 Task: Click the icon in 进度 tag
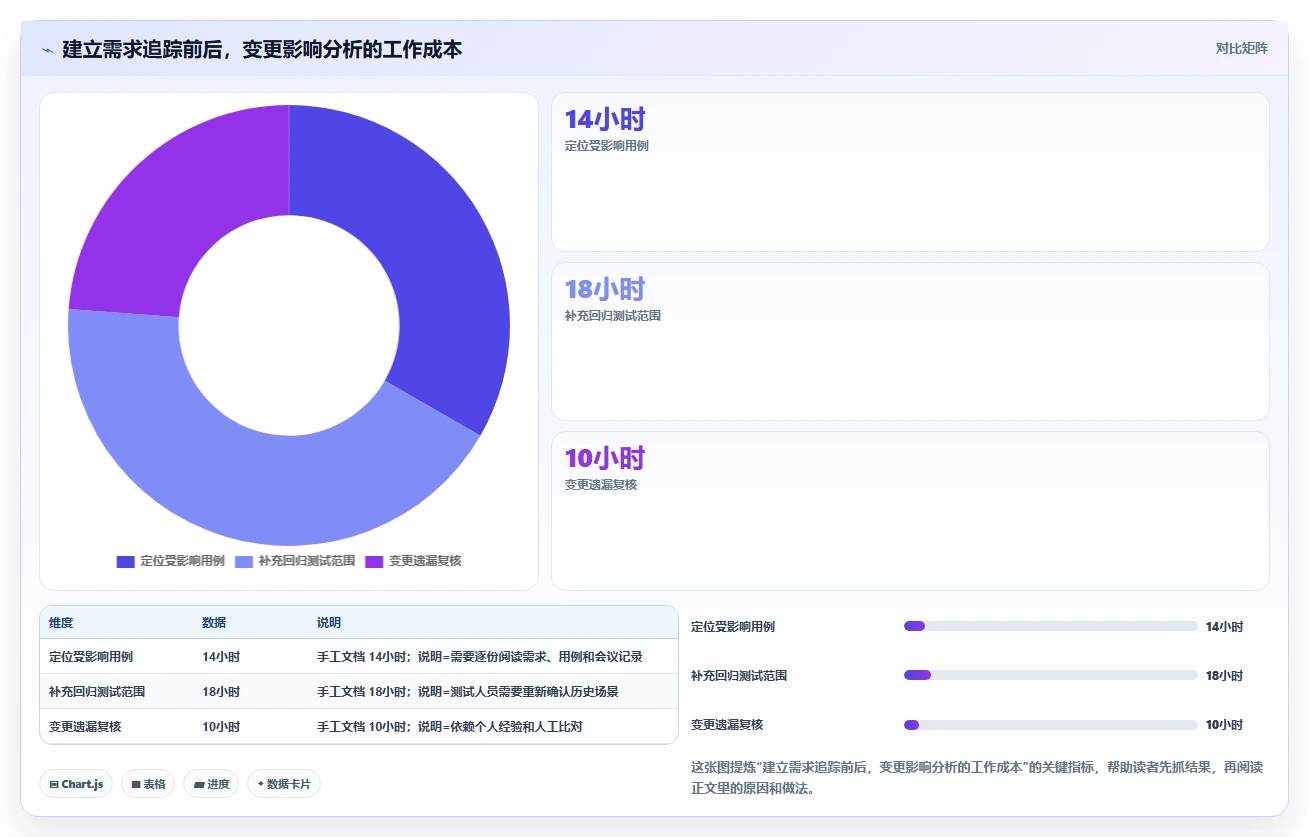tap(199, 785)
